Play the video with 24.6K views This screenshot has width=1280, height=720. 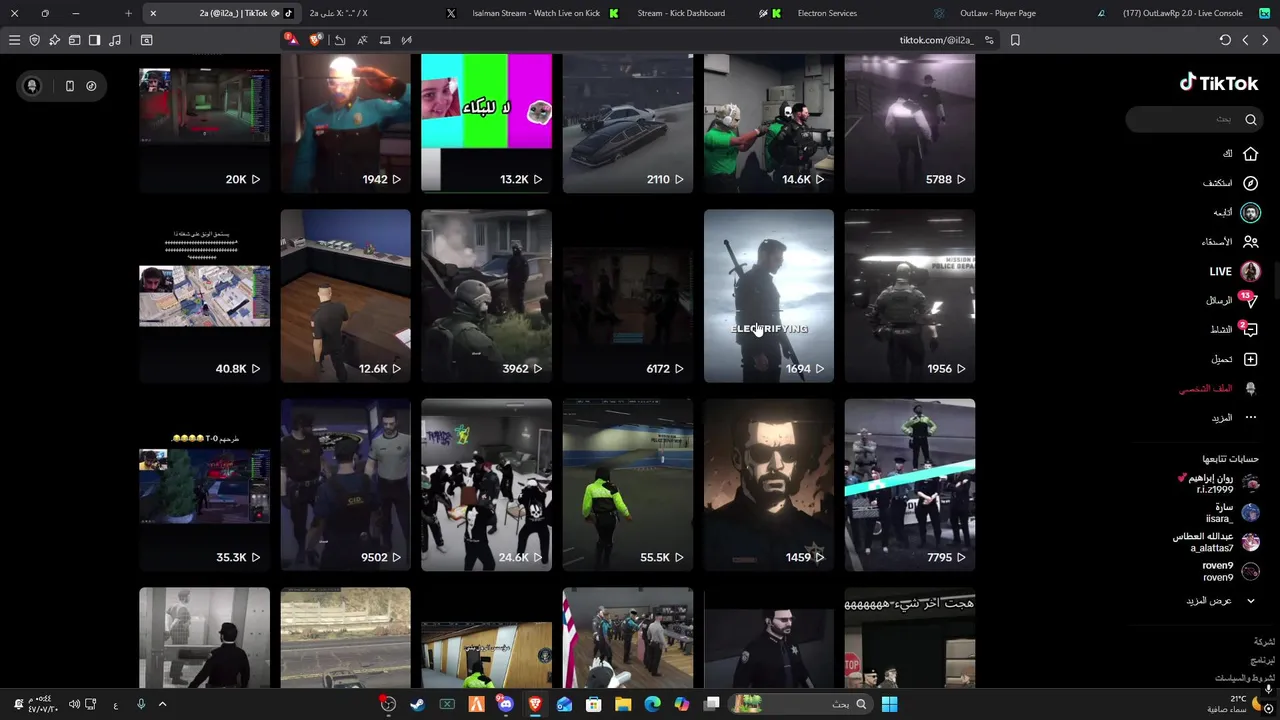(486, 485)
